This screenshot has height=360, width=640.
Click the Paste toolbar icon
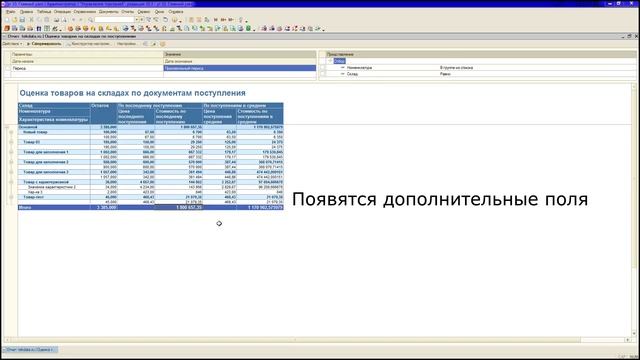(x=47, y=20)
